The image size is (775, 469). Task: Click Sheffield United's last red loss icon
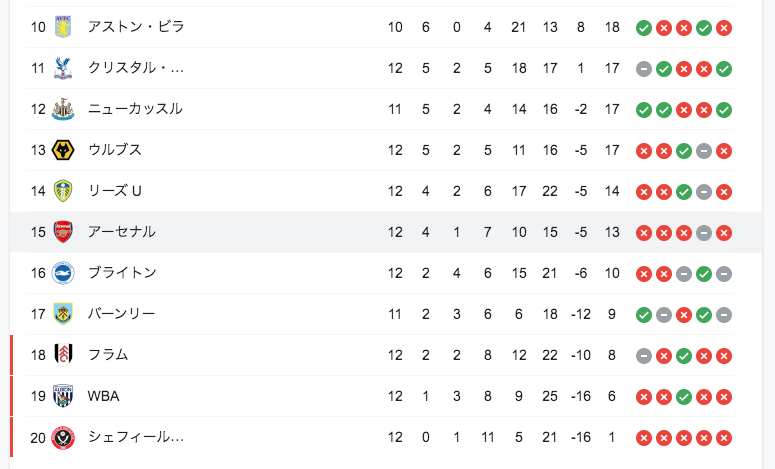(x=724, y=438)
